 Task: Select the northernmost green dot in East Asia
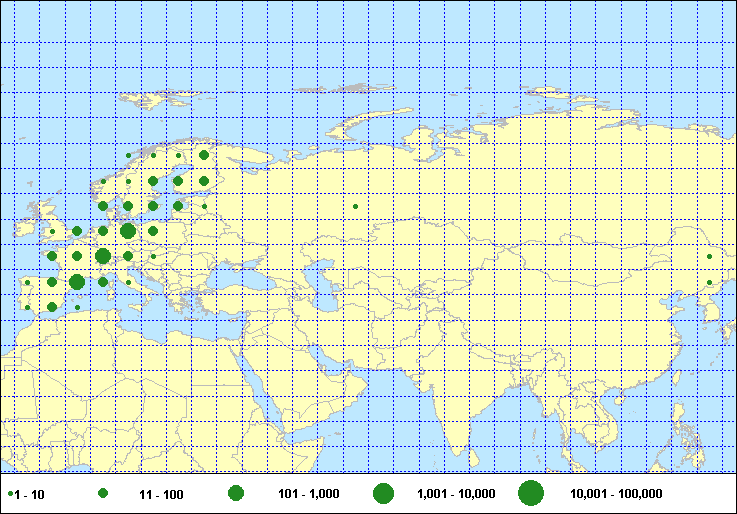[709, 257]
